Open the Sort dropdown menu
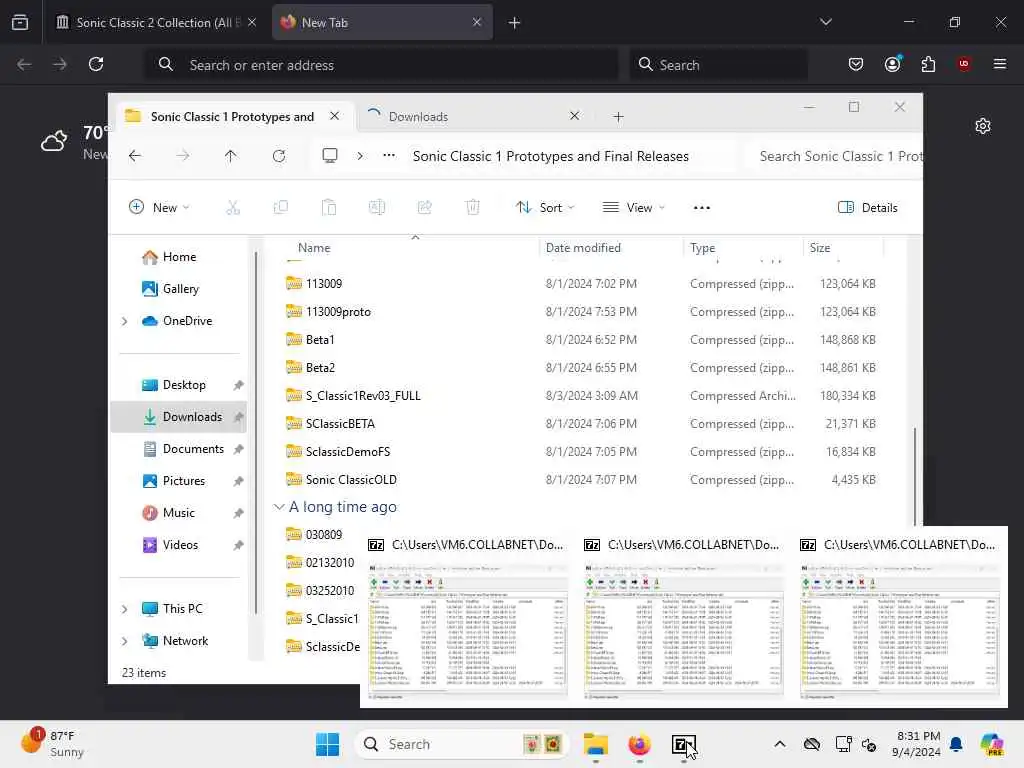 tap(545, 208)
